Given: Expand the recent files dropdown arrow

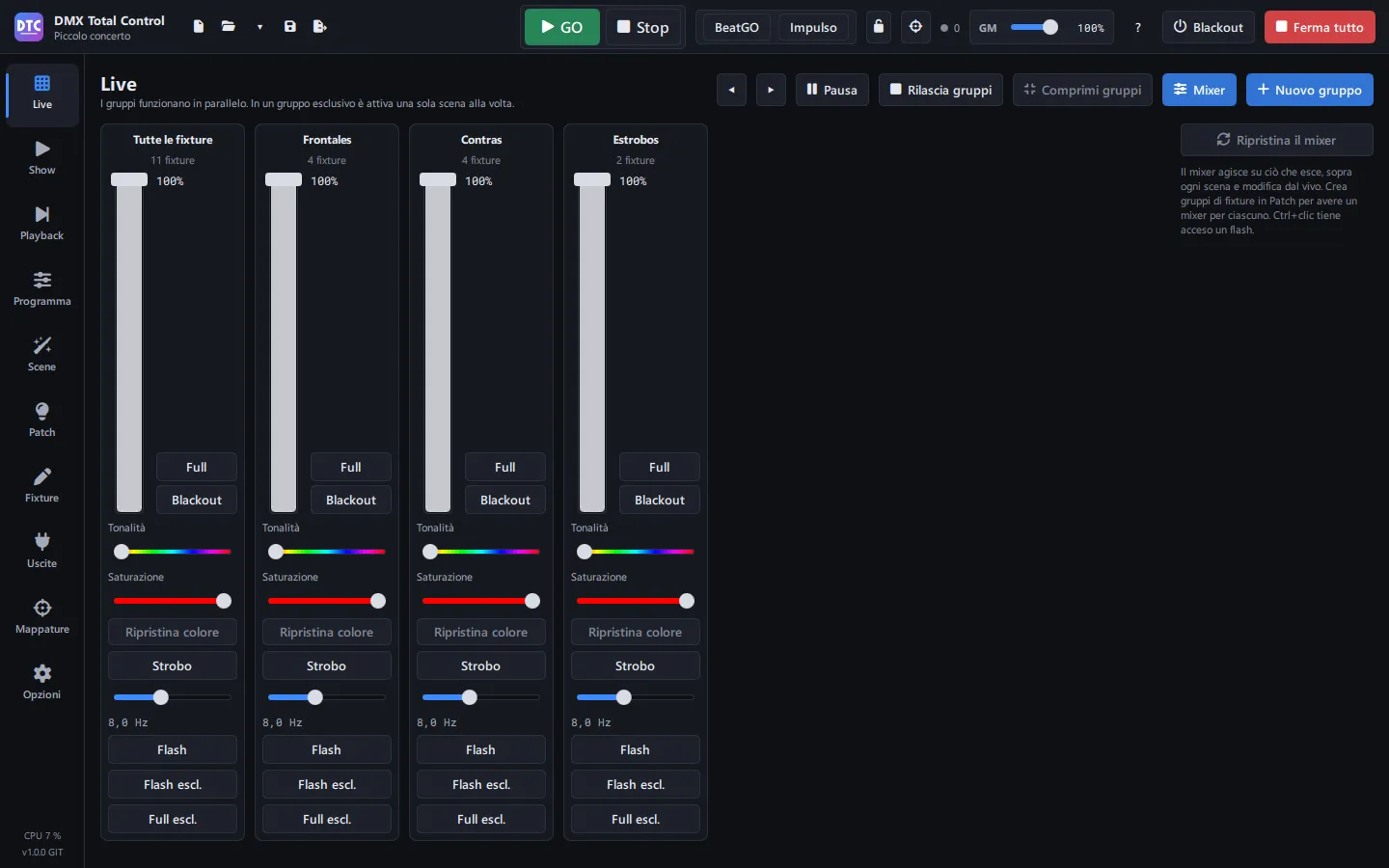Looking at the screenshot, I should 259,27.
